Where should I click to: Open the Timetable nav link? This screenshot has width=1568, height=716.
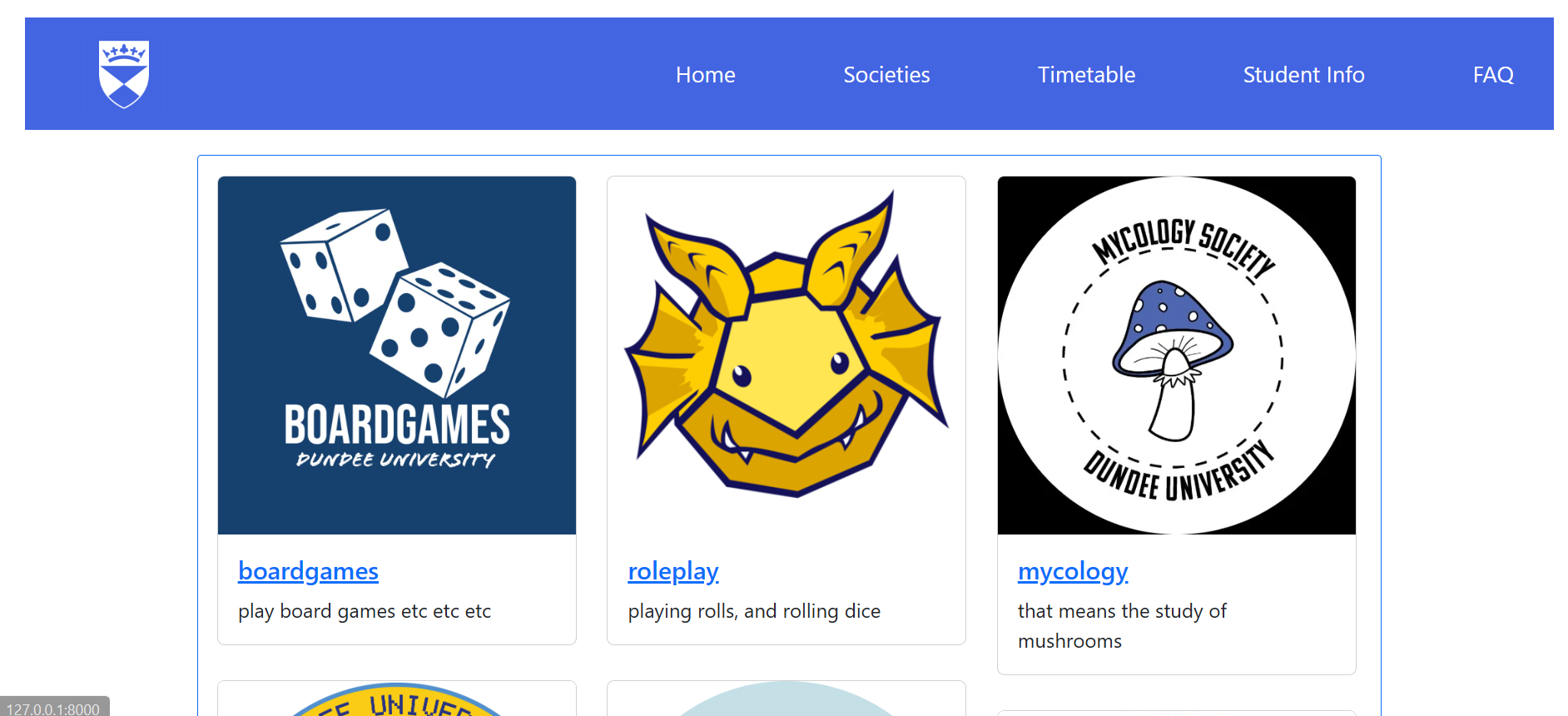pos(1086,75)
